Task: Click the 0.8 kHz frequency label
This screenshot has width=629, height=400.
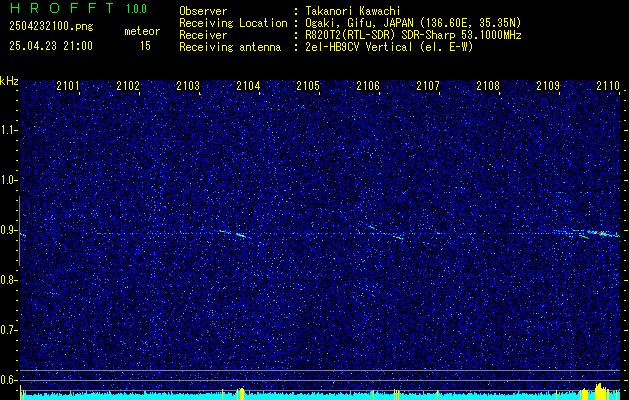Action: pyautogui.click(x=9, y=280)
